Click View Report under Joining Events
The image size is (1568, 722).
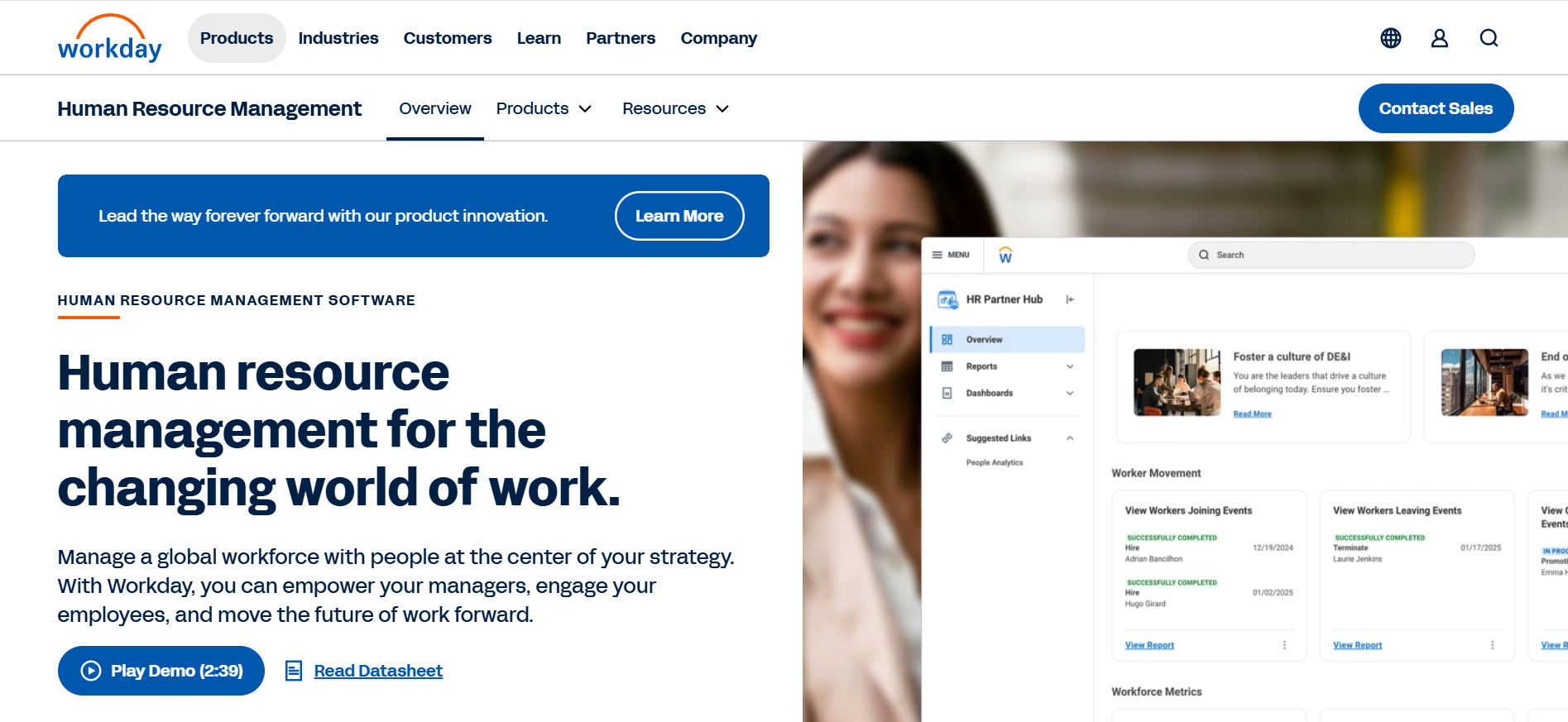pos(1149,645)
